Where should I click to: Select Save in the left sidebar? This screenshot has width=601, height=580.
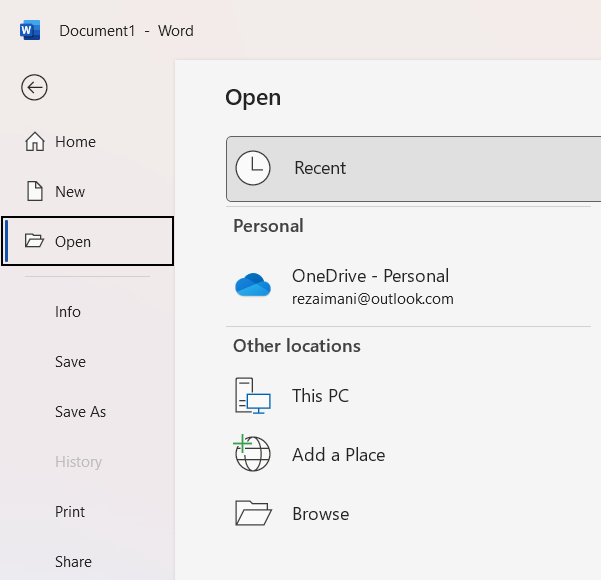click(x=70, y=362)
